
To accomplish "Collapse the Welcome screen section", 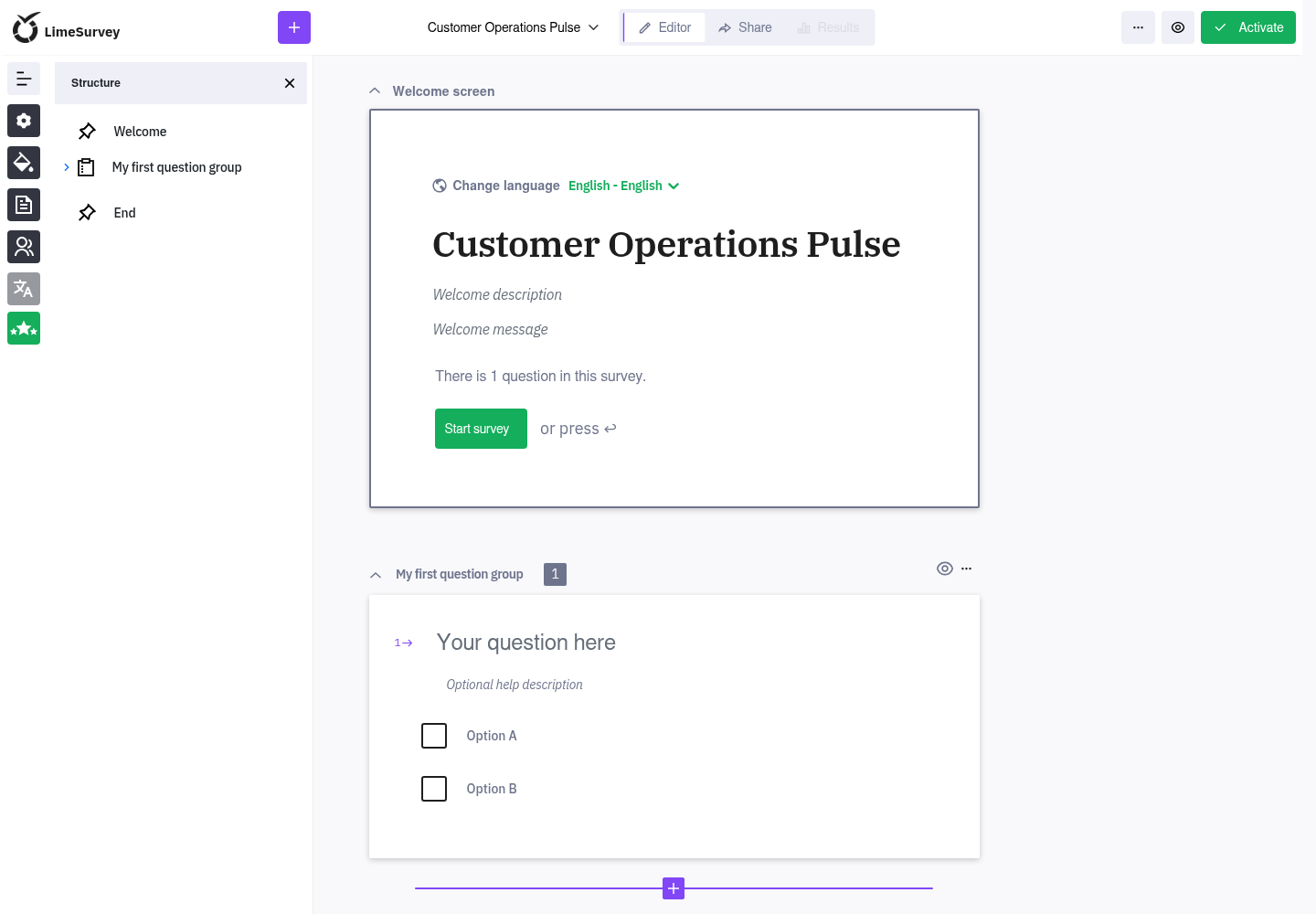I will pyautogui.click(x=375, y=90).
